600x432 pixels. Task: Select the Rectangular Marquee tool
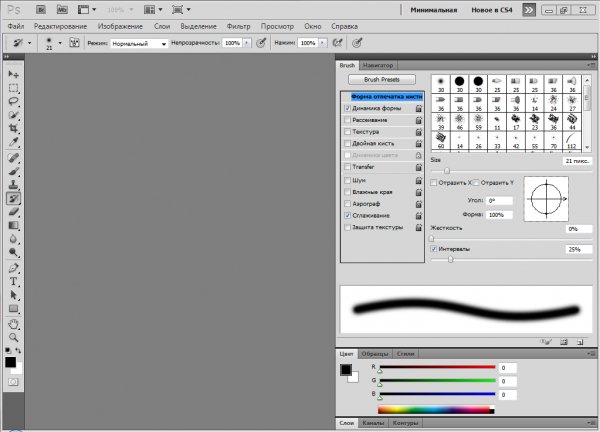13,88
